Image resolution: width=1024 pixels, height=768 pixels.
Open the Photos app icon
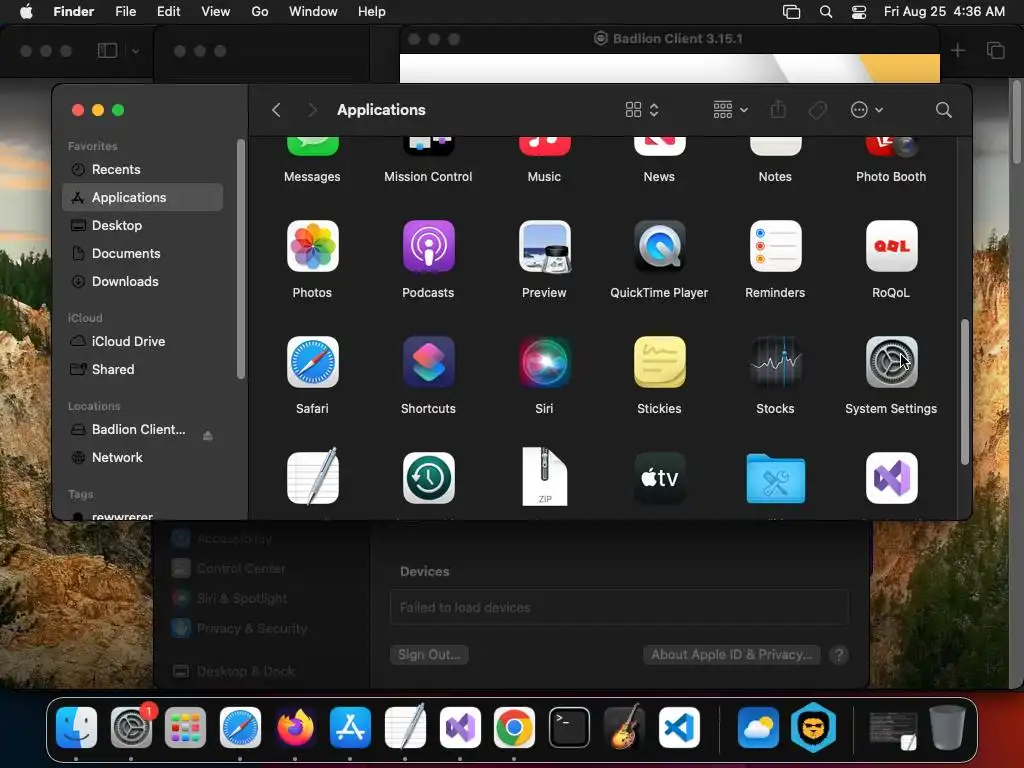point(312,246)
